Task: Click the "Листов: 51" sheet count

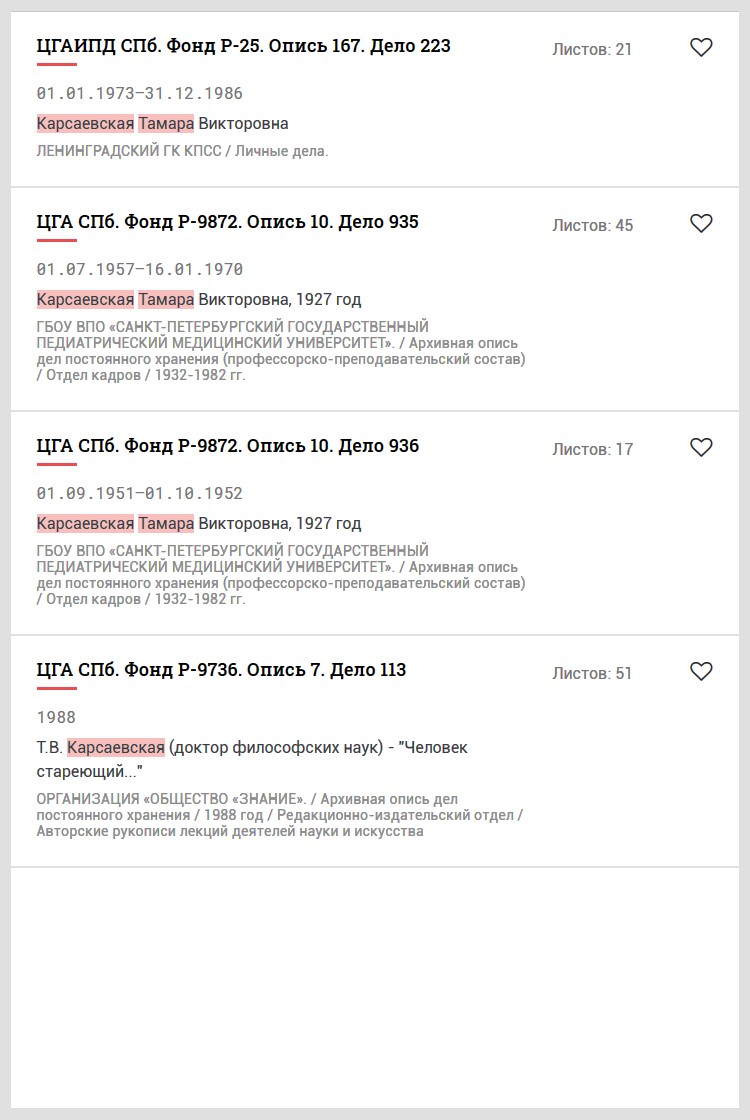Action: (x=592, y=673)
